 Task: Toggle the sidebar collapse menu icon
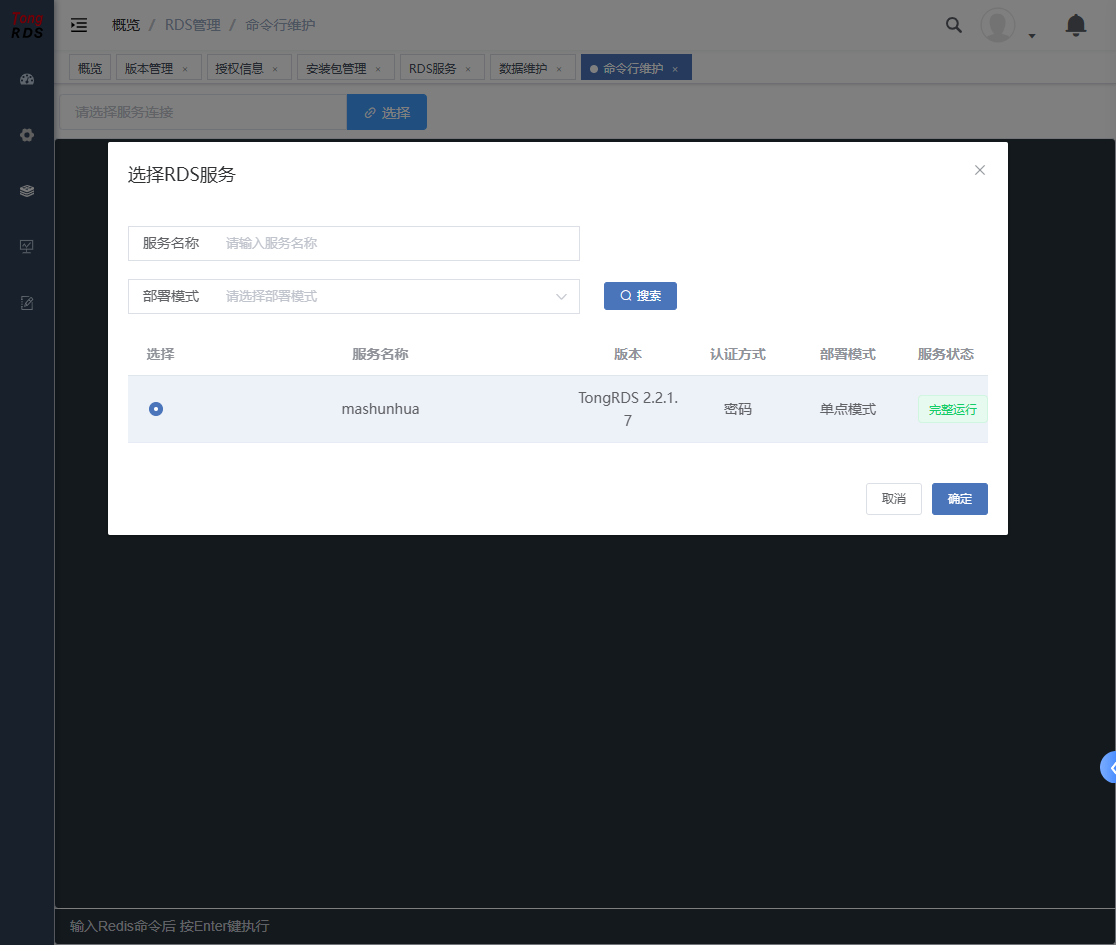[79, 26]
